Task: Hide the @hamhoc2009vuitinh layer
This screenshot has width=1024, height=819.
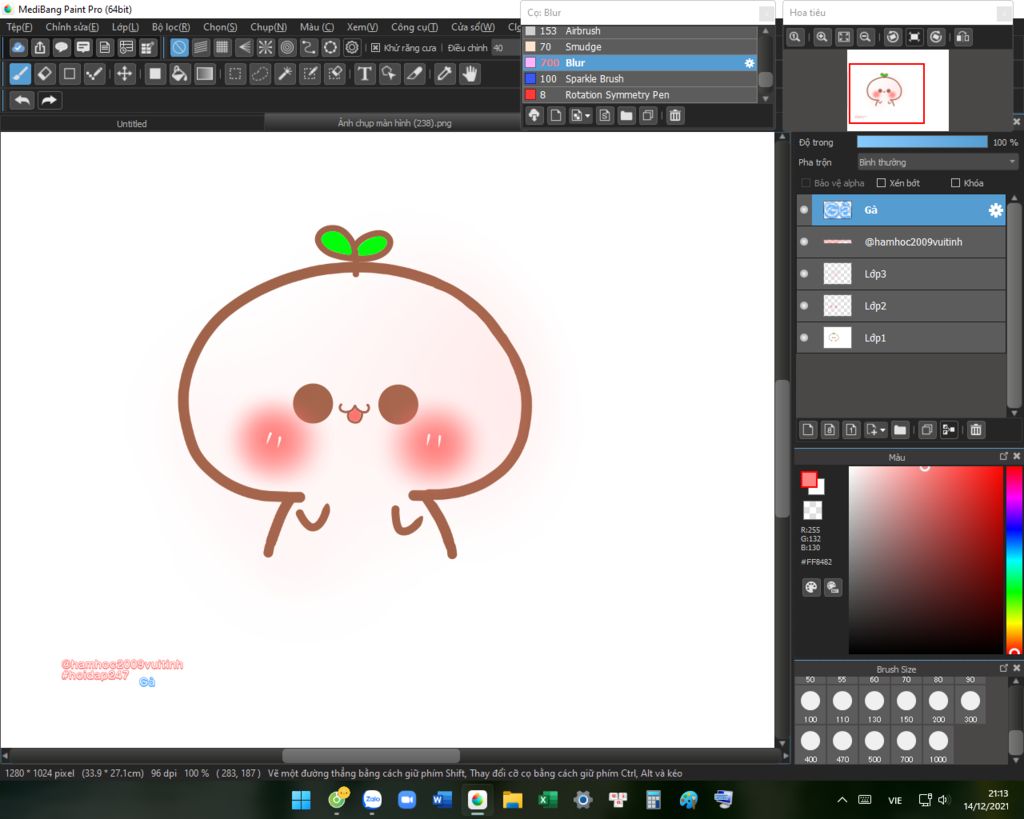Action: click(x=804, y=242)
